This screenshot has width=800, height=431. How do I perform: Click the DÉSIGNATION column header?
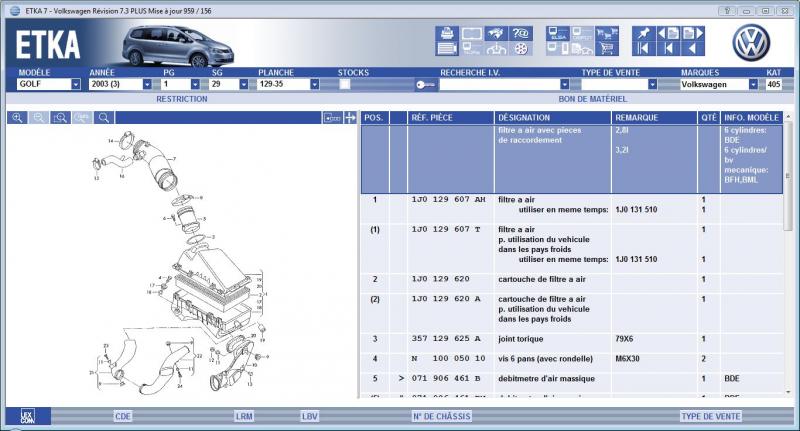point(553,118)
